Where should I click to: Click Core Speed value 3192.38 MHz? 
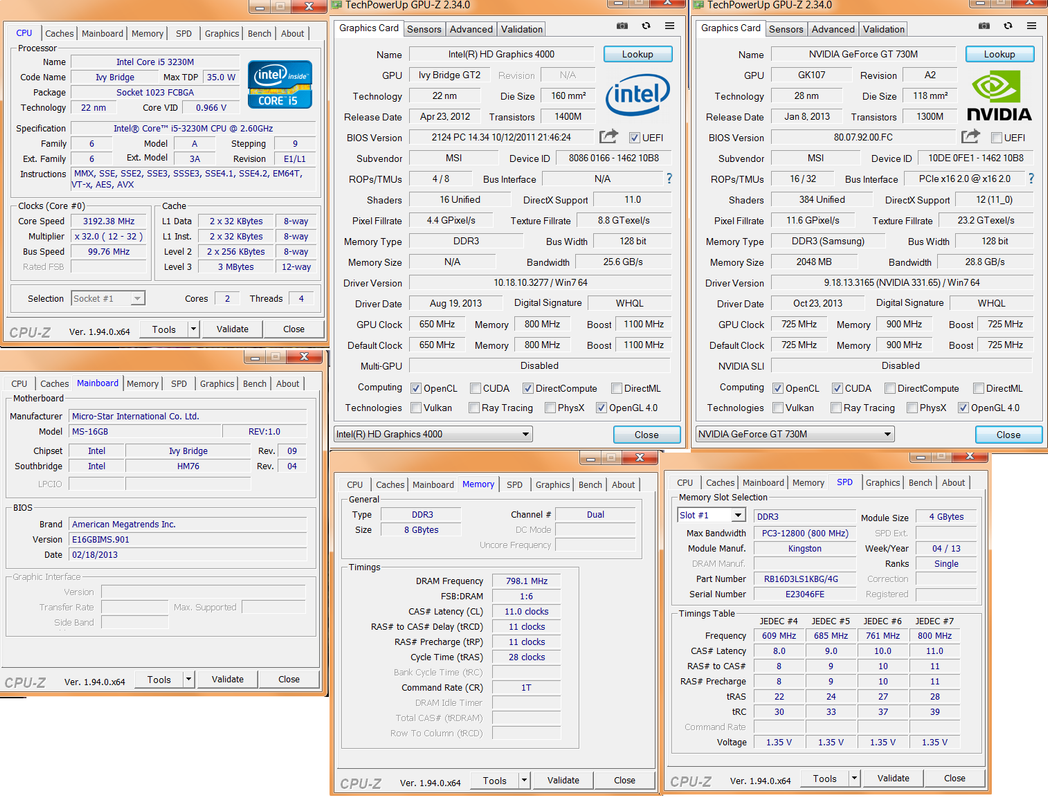(108, 221)
